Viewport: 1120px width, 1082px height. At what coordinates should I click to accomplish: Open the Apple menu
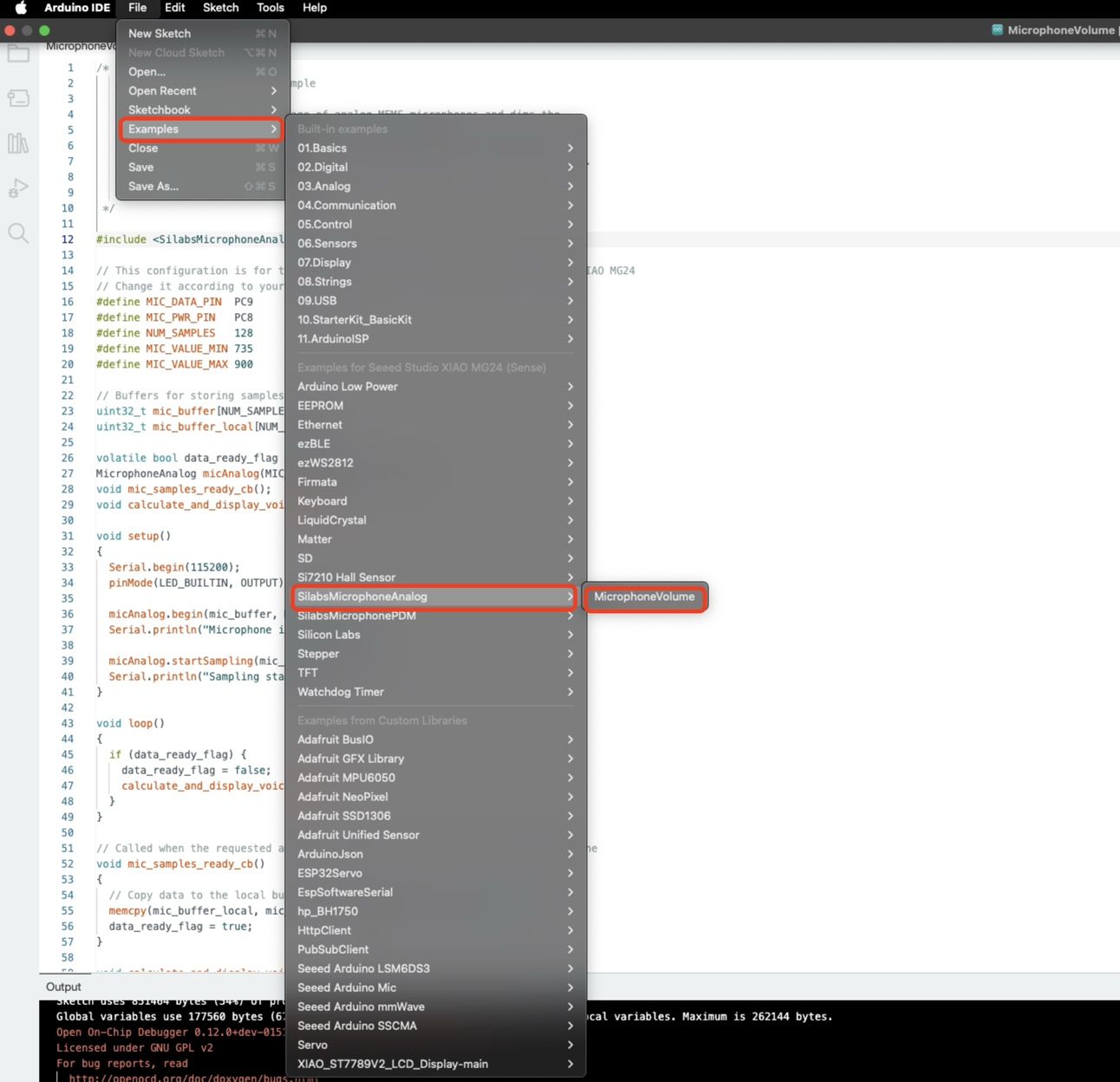coord(21,8)
